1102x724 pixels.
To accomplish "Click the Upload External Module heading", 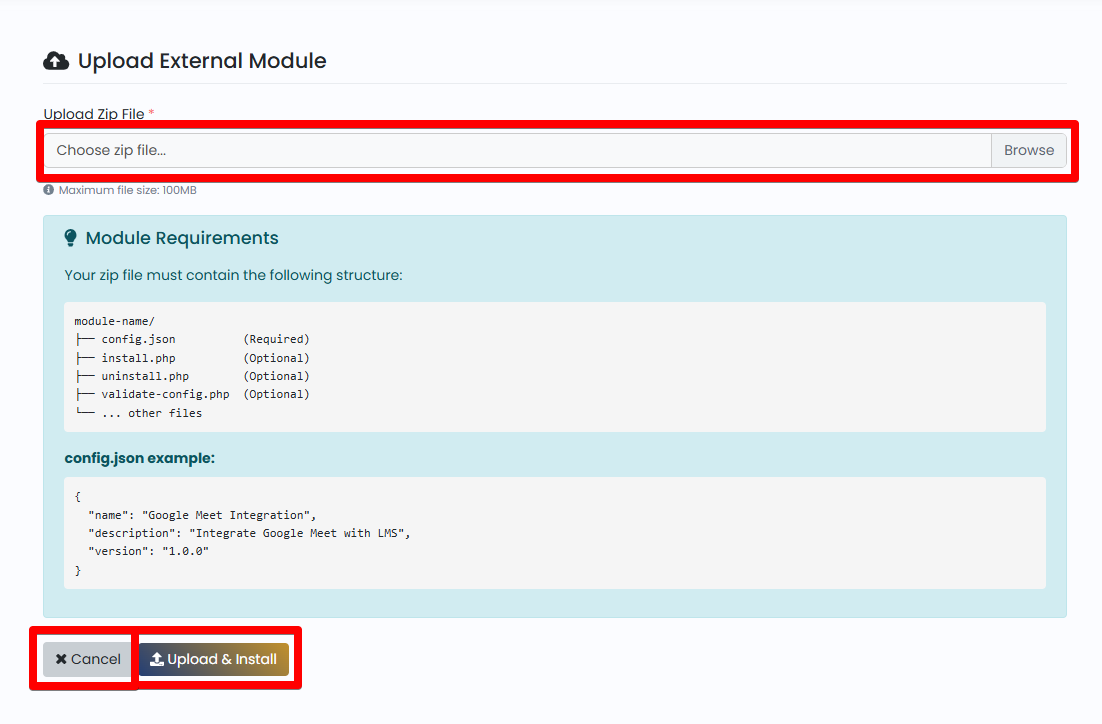I will [202, 61].
